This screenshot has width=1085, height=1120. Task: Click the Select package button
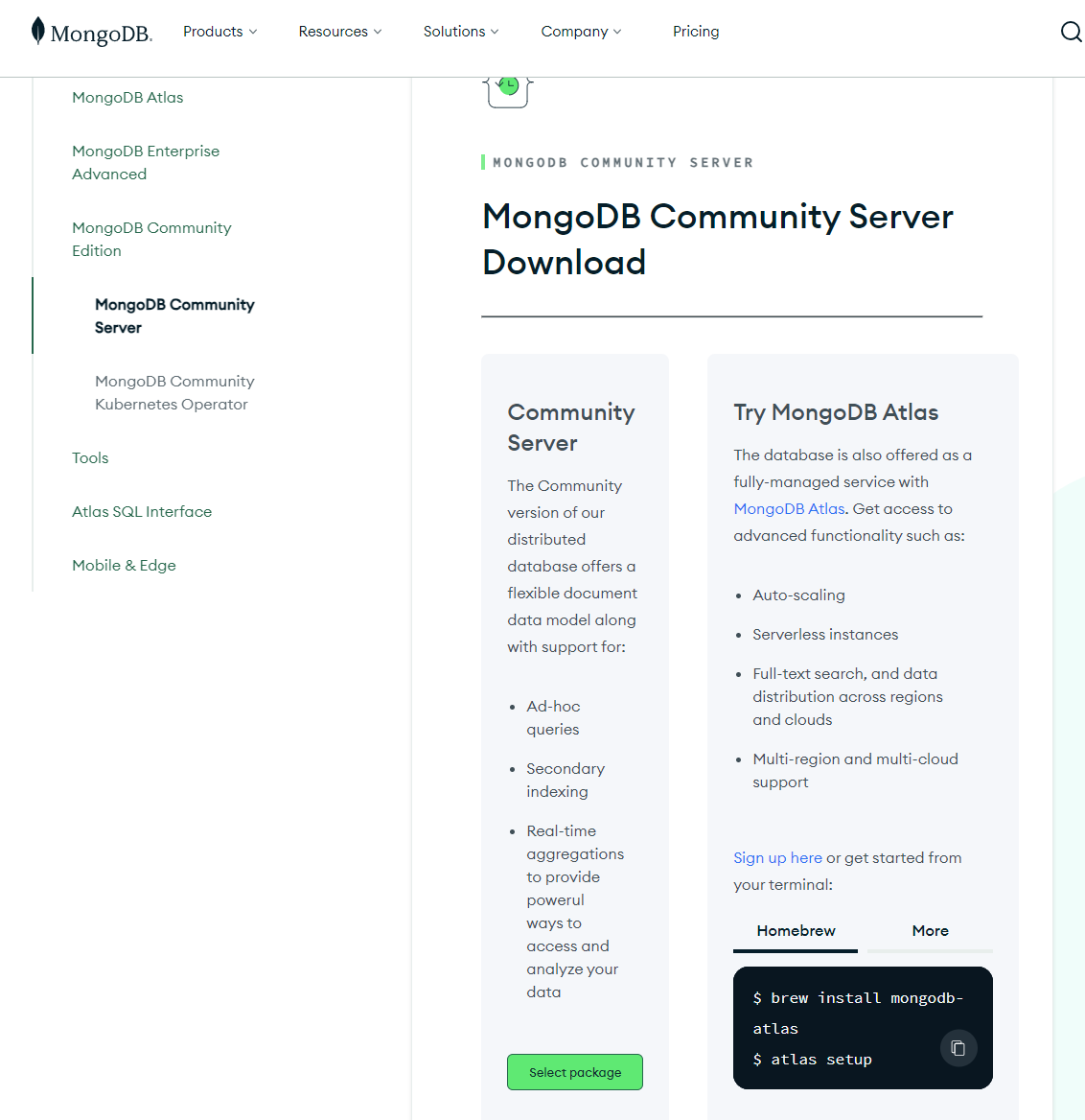click(x=575, y=1072)
